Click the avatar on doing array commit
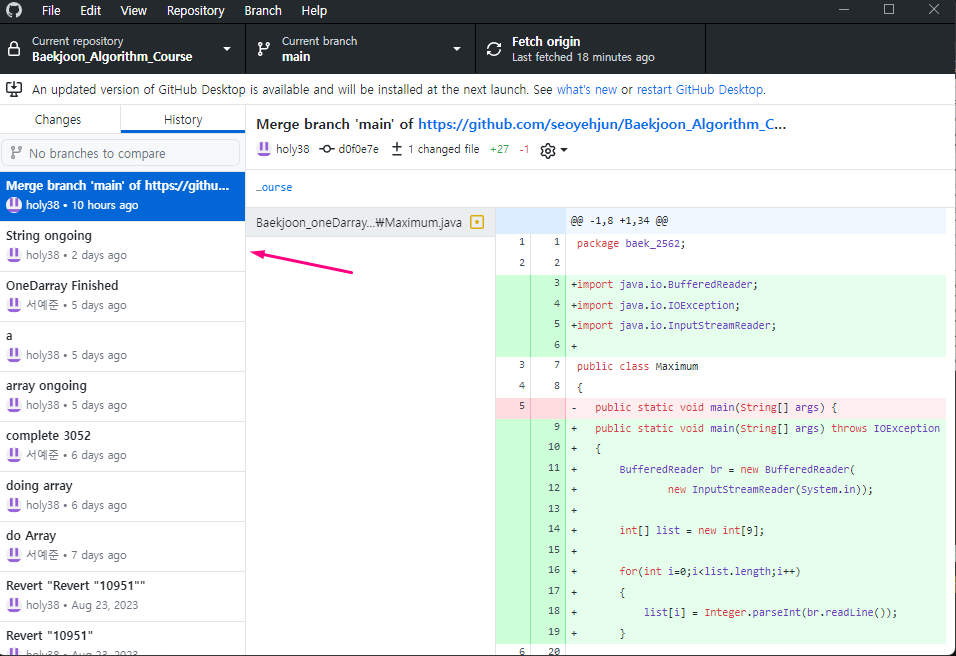Image resolution: width=956 pixels, height=656 pixels. 13,505
